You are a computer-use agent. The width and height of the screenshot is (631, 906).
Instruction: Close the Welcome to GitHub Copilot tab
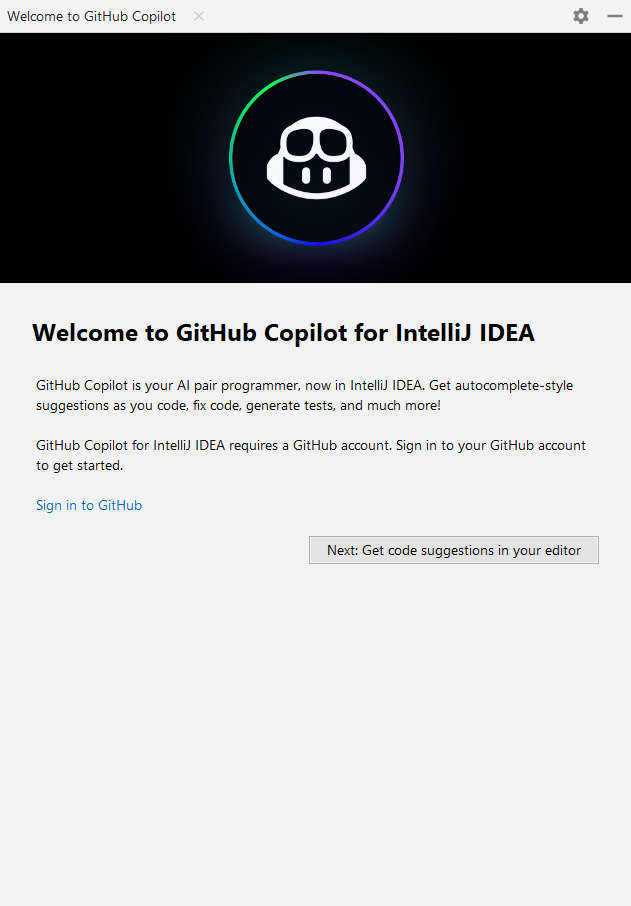pyautogui.click(x=199, y=16)
